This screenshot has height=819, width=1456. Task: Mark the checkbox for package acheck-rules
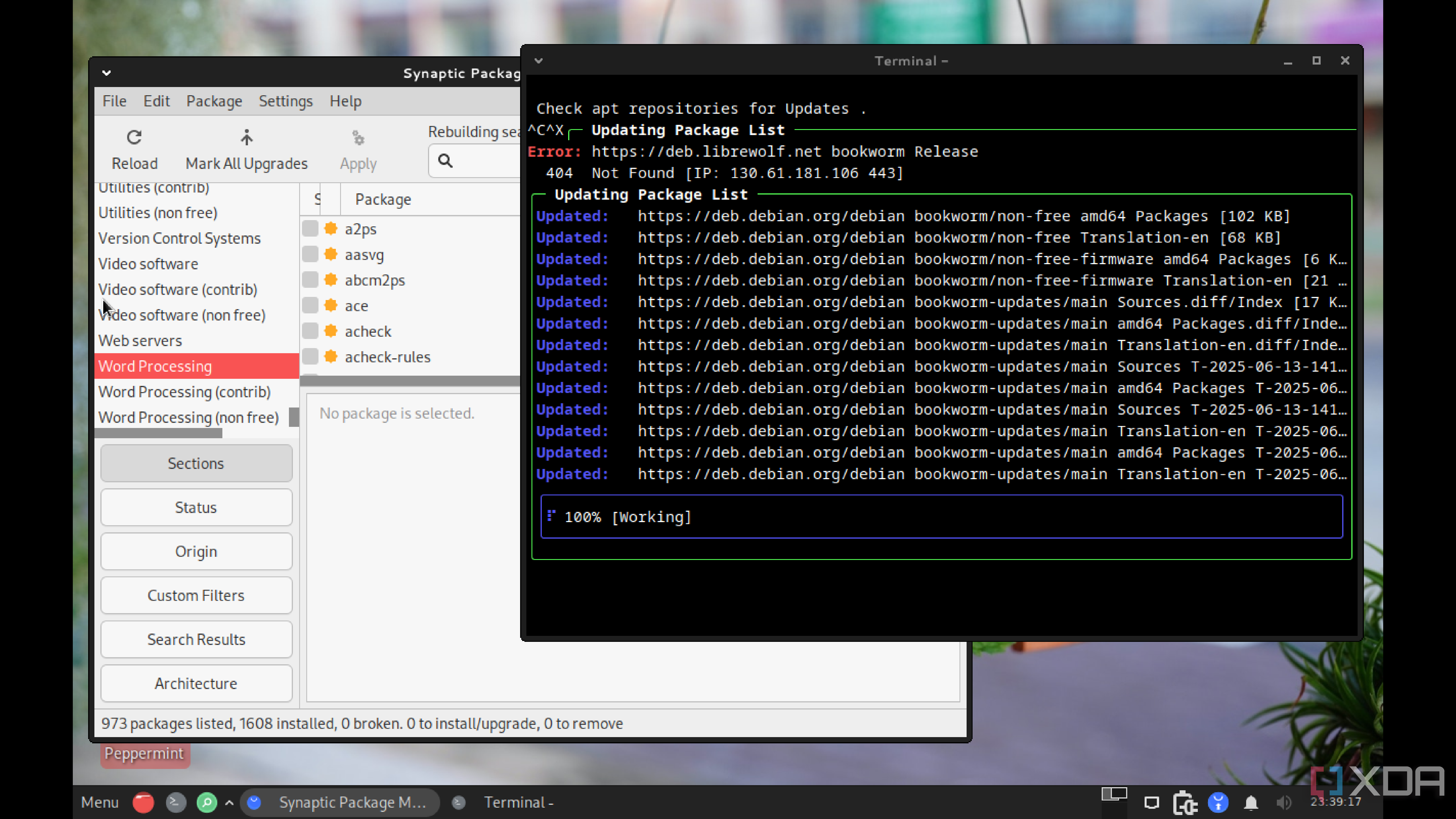coord(310,357)
